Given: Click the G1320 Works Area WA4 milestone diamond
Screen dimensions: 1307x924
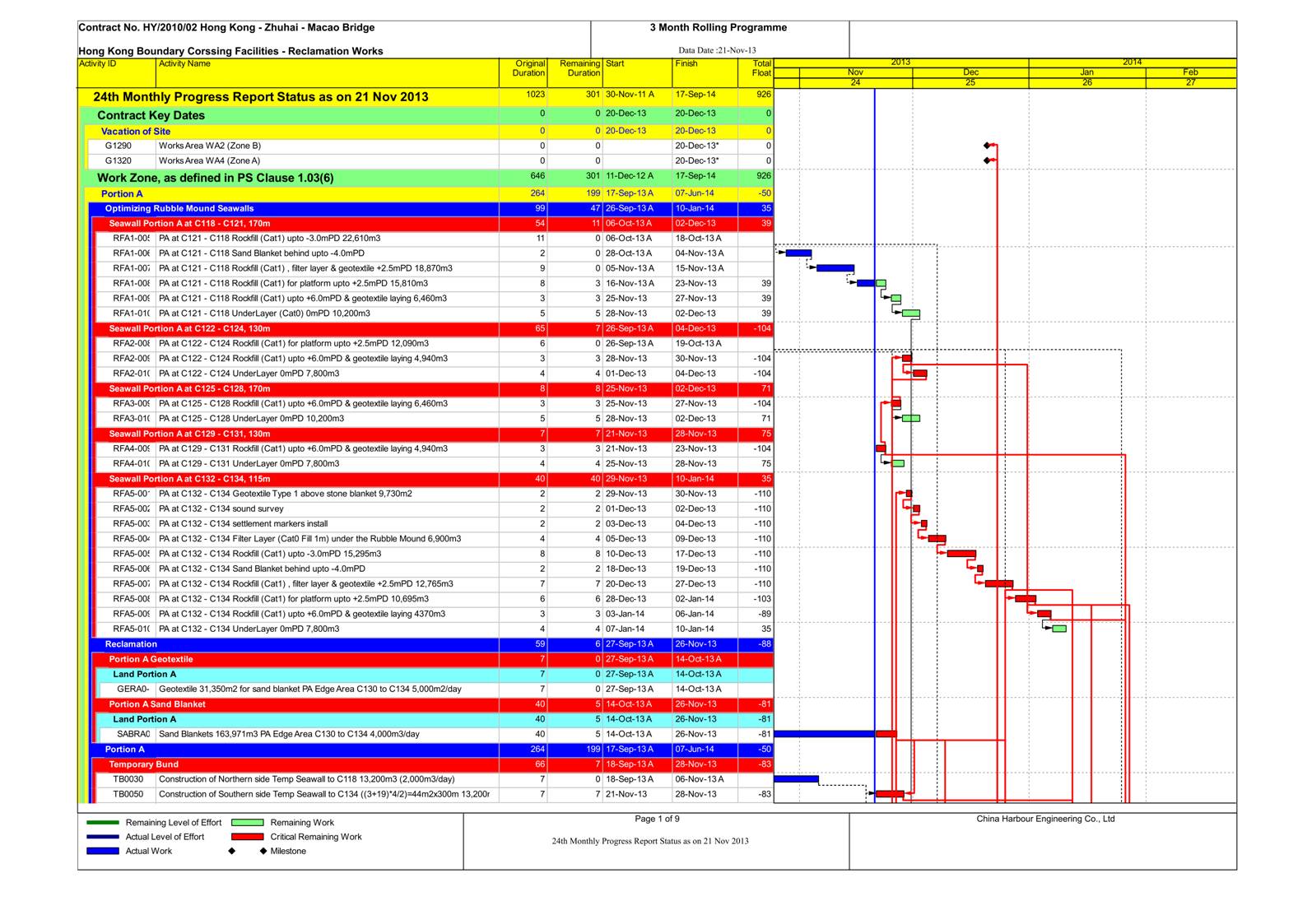Looking at the screenshot, I should point(987,160).
